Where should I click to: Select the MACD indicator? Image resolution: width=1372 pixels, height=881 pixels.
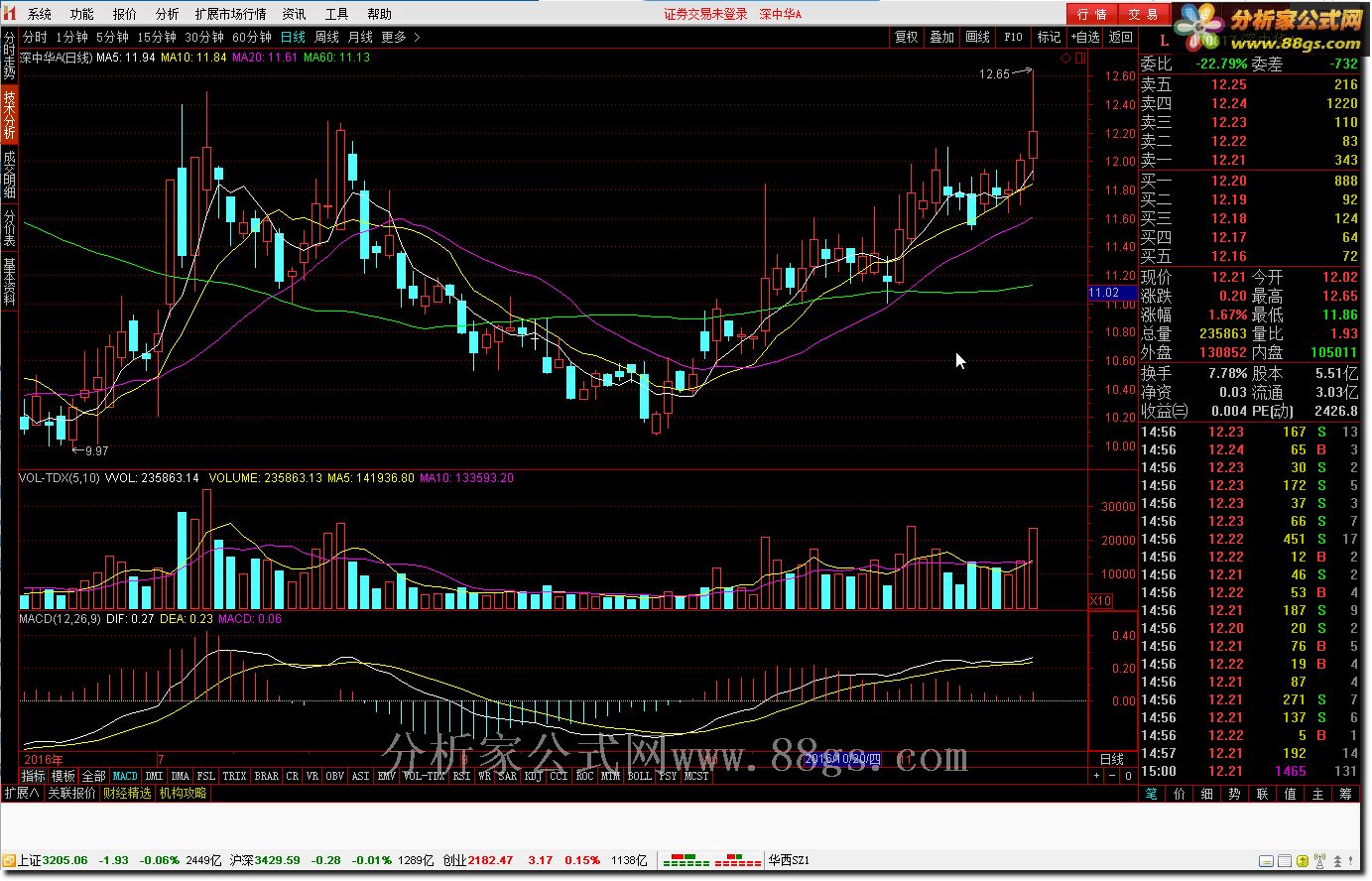[x=125, y=776]
